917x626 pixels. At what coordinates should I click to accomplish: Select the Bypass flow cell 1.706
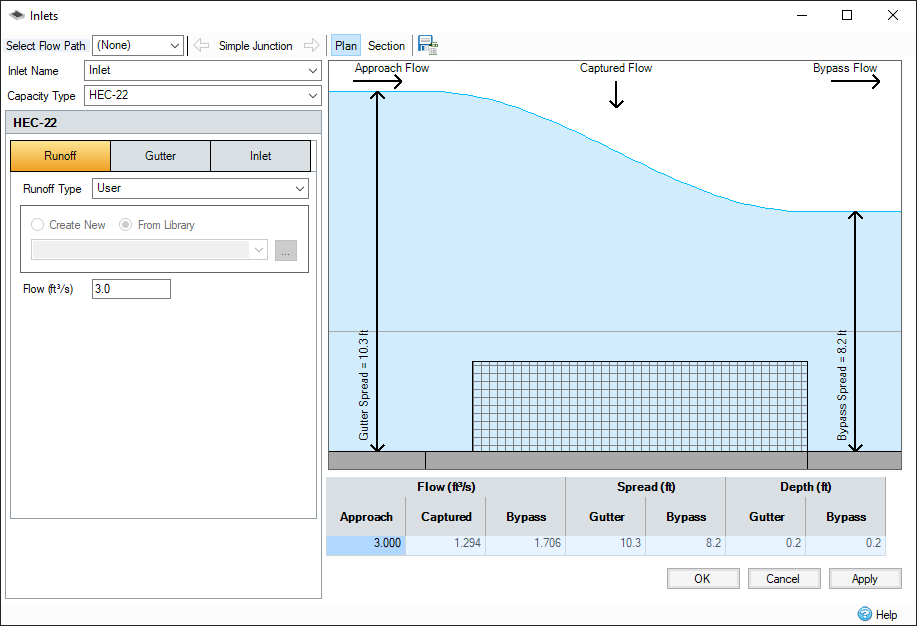pyautogui.click(x=526, y=543)
